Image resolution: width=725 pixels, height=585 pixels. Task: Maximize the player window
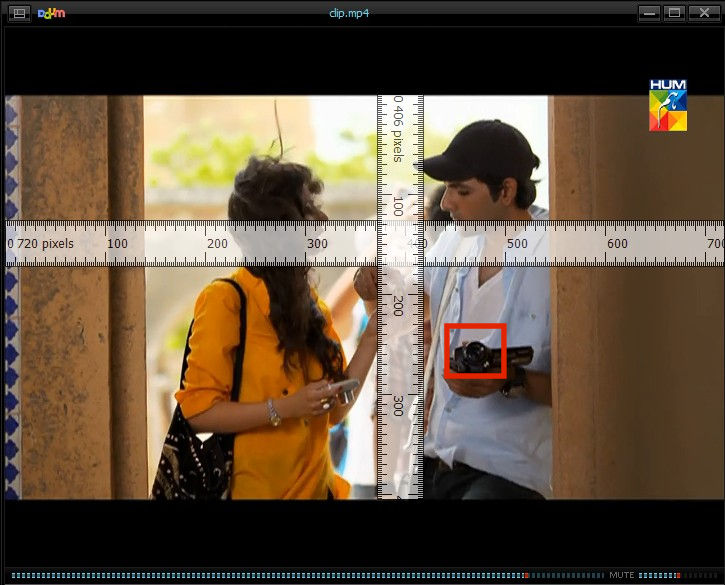(675, 13)
